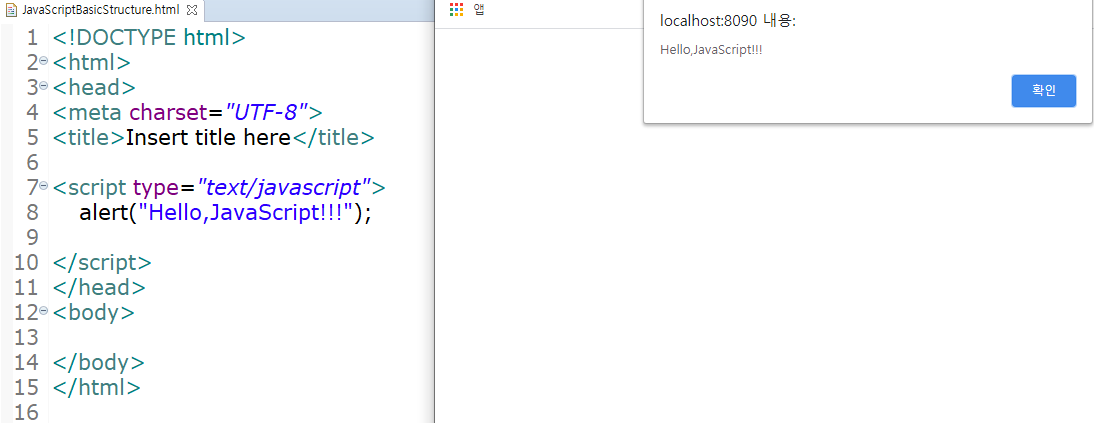Collapse the head tag fold marker on line 3
Image resolution: width=1094 pixels, height=423 pixels.
[x=43, y=86]
